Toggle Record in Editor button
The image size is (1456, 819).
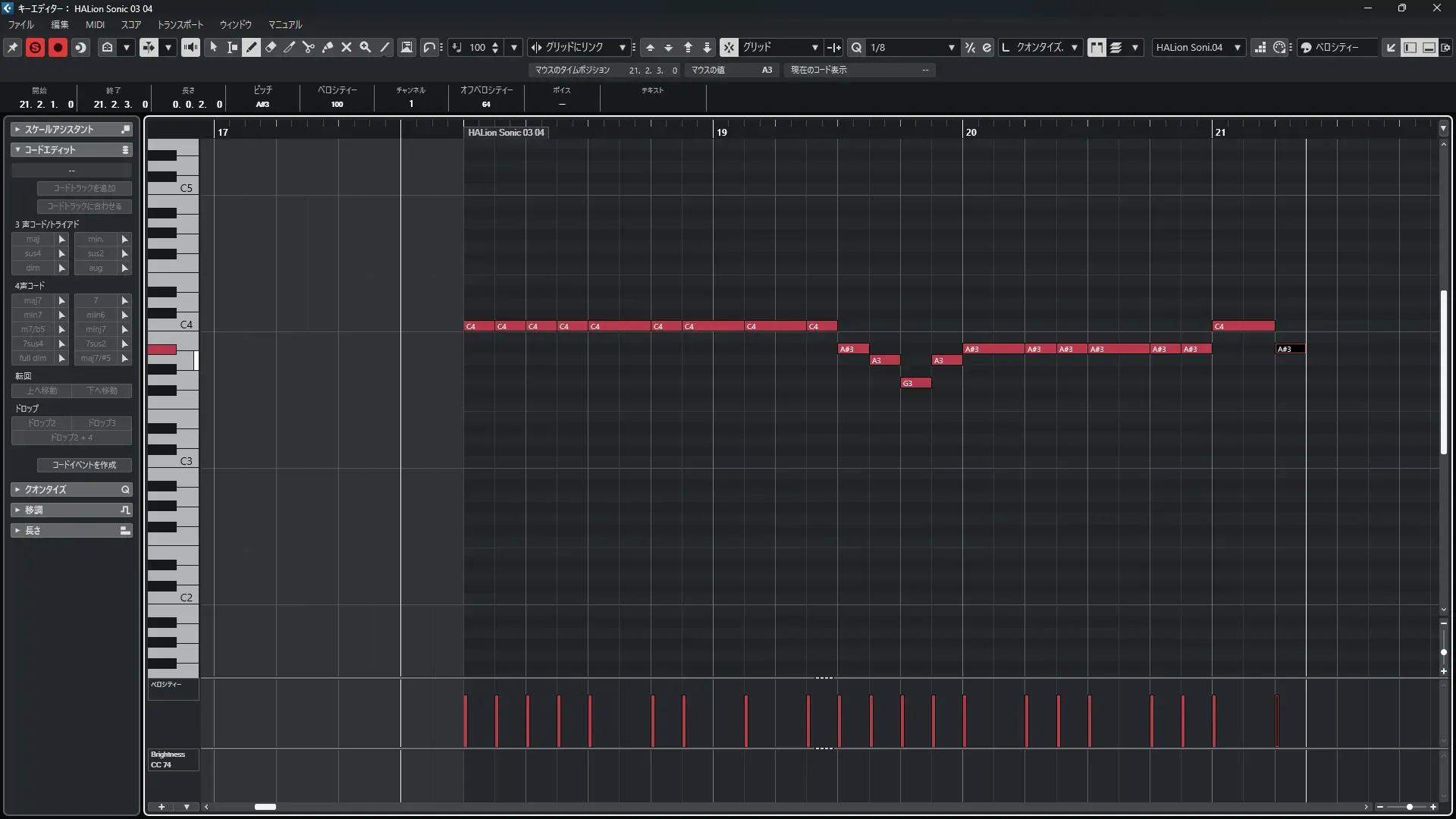(58, 47)
